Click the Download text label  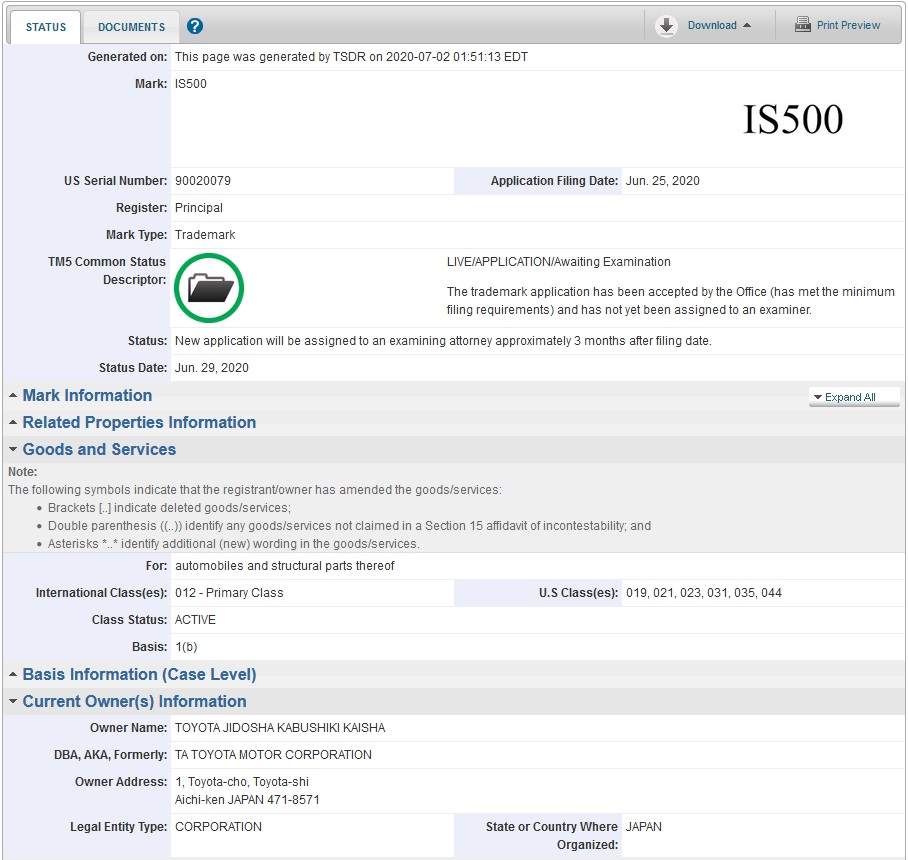coord(712,25)
